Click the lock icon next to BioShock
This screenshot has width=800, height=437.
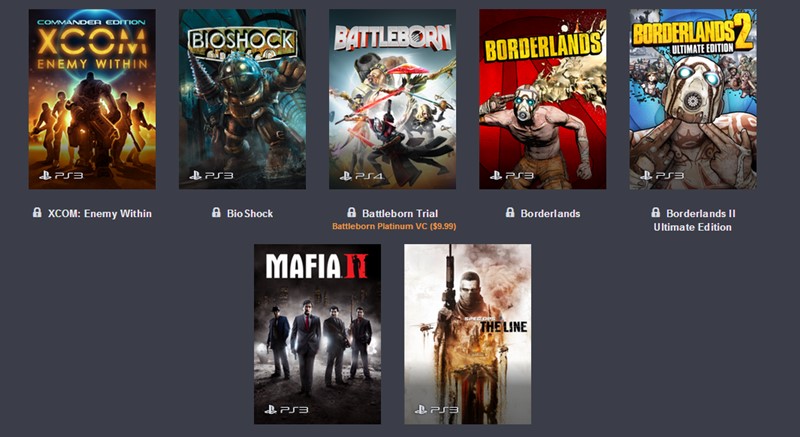[x=216, y=212]
